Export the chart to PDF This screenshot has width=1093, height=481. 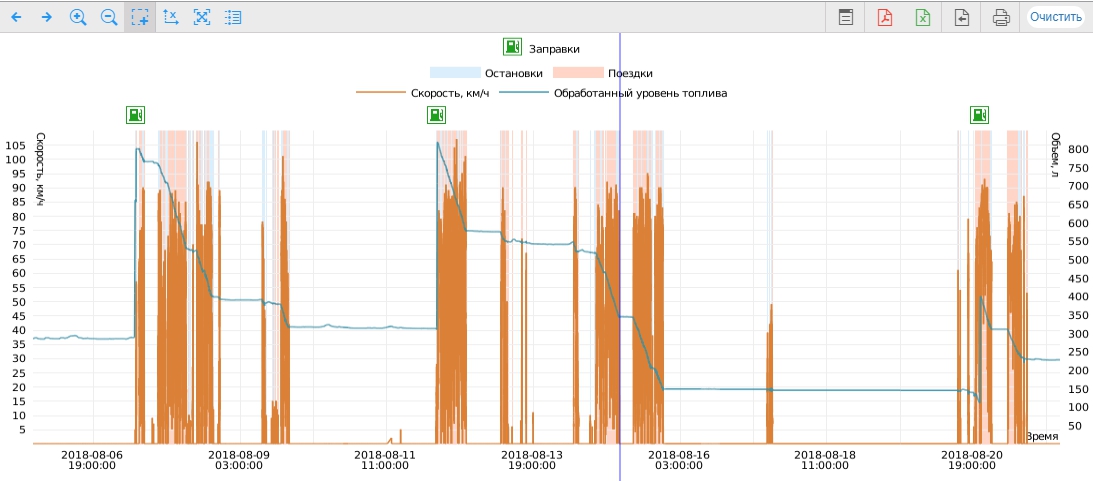click(x=884, y=17)
